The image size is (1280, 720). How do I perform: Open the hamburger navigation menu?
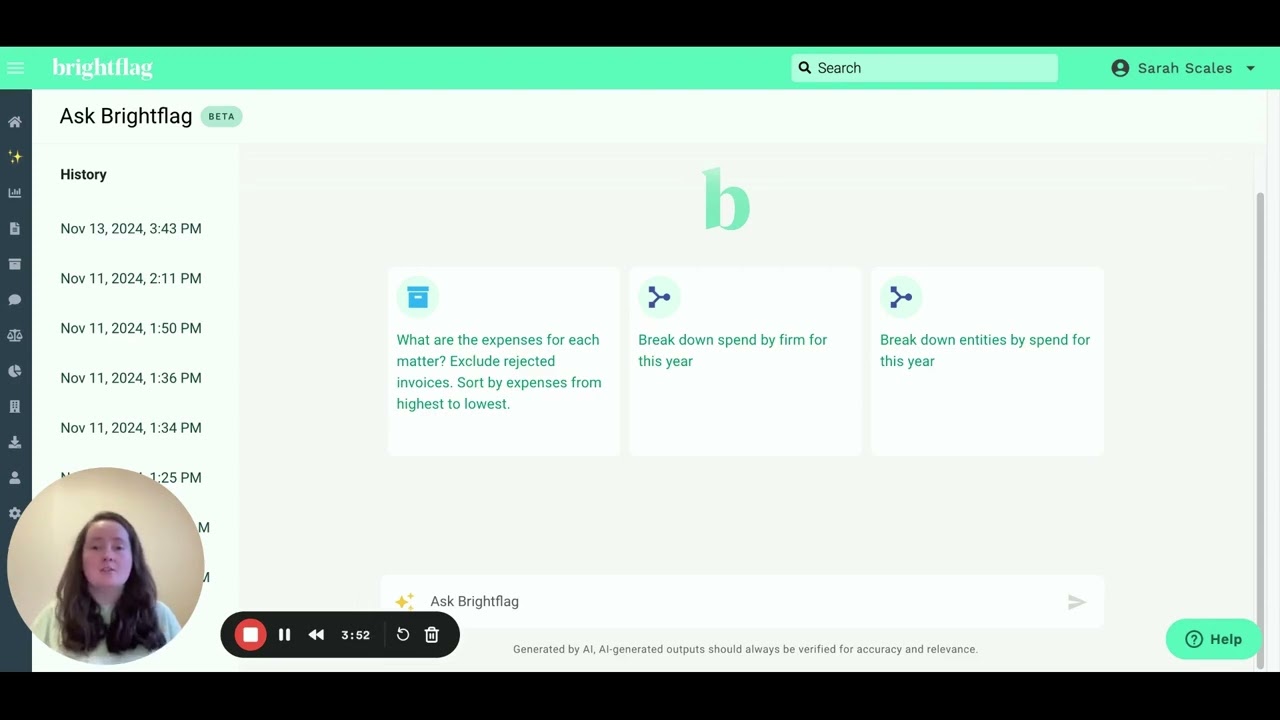pyautogui.click(x=15, y=68)
